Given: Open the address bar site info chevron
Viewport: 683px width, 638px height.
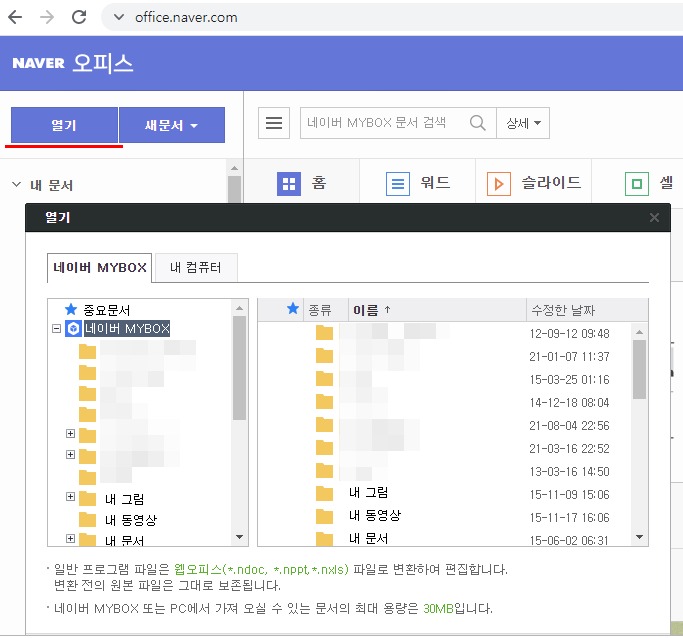Looking at the screenshot, I should tap(118, 17).
